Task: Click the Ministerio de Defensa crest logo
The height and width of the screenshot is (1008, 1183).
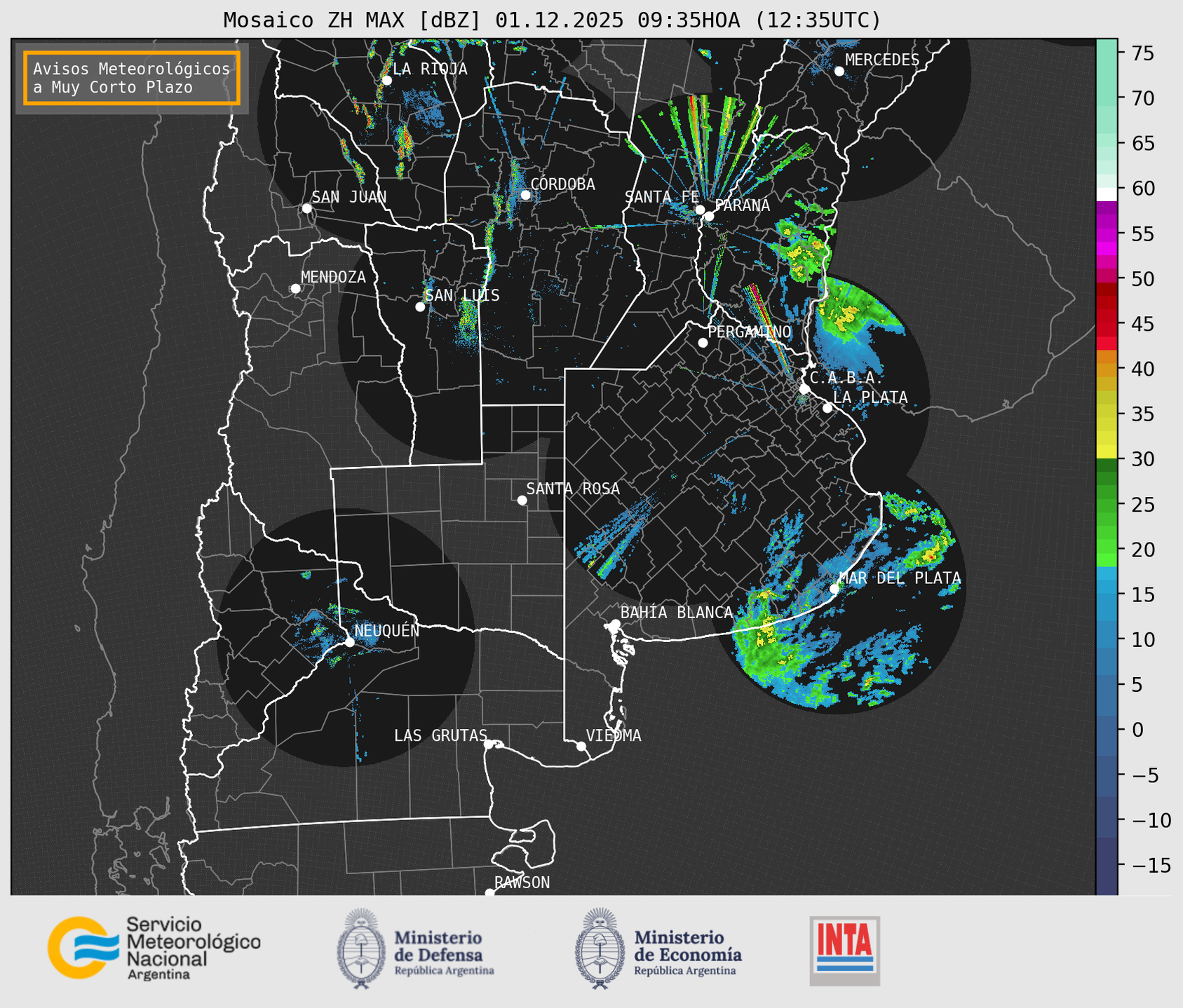Action: (x=361, y=949)
